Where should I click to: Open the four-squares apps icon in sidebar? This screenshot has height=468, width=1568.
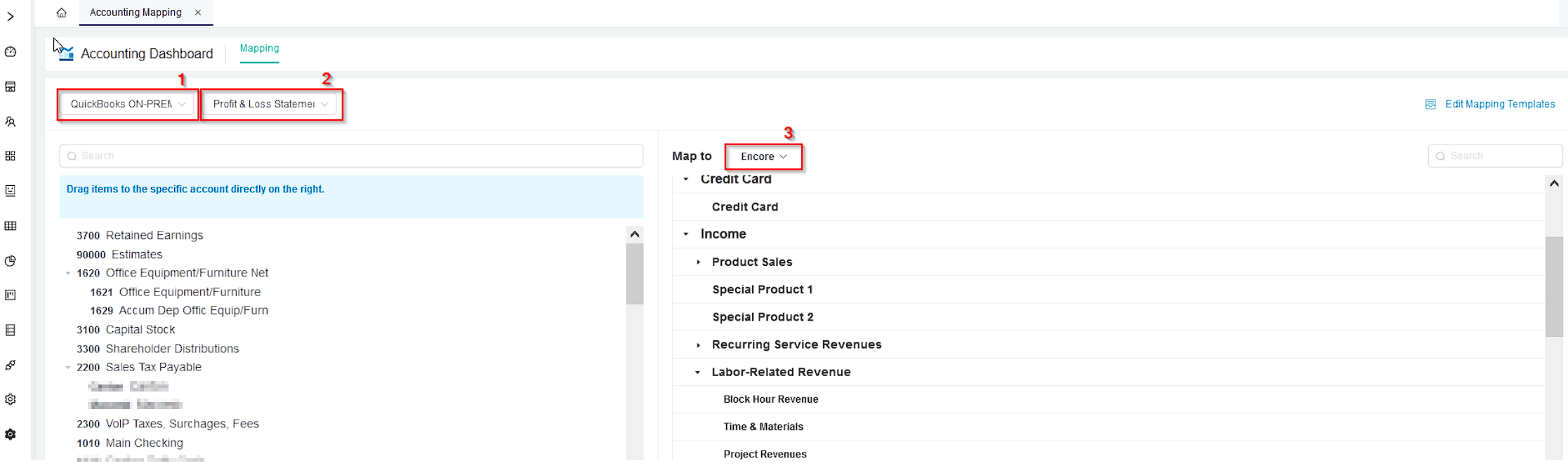pos(11,156)
